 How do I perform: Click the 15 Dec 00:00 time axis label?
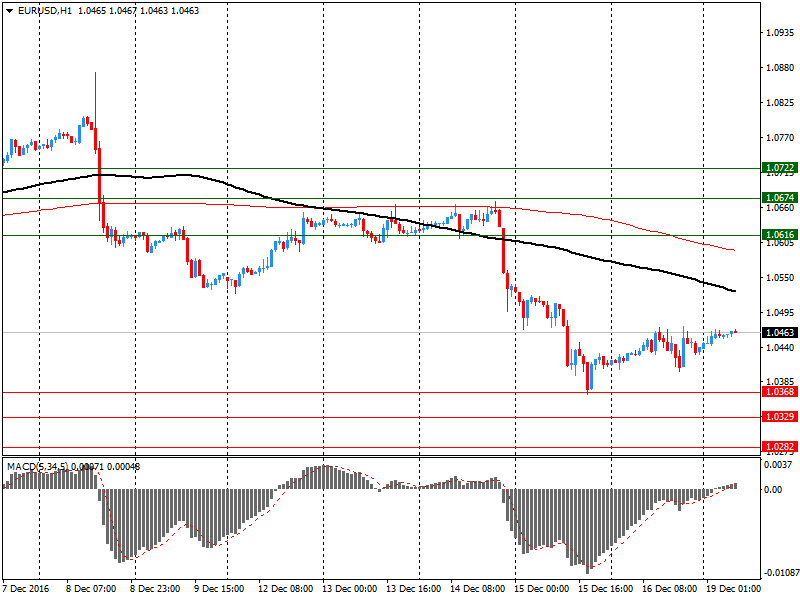click(x=541, y=589)
